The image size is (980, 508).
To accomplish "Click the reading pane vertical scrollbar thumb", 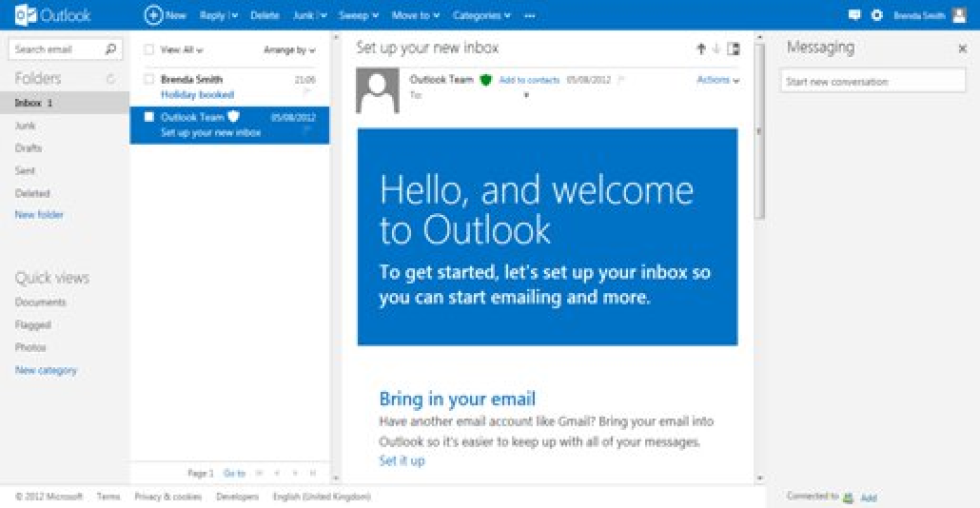I will click(759, 131).
